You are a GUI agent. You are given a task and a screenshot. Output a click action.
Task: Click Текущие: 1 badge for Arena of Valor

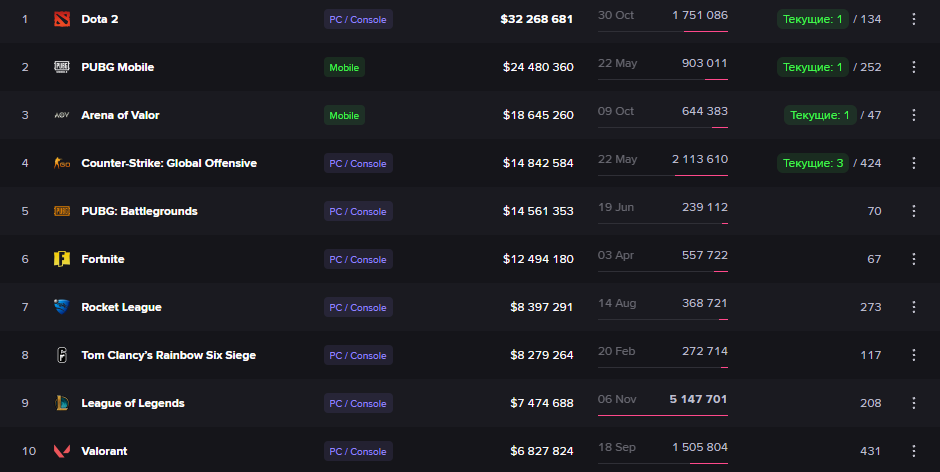click(x=820, y=115)
